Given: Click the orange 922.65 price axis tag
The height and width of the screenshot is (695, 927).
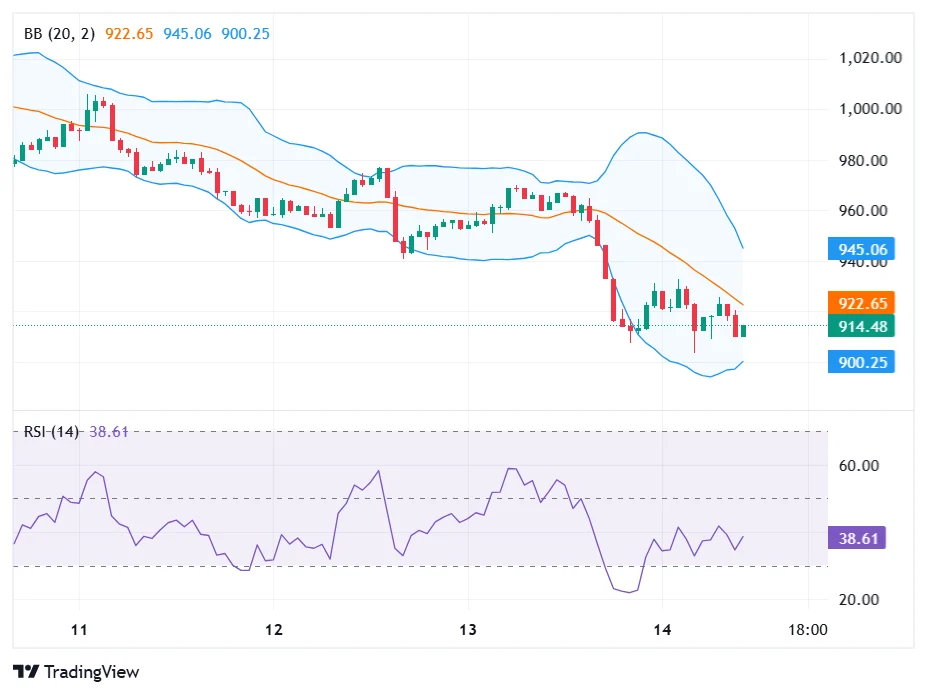Looking at the screenshot, I should (861, 303).
